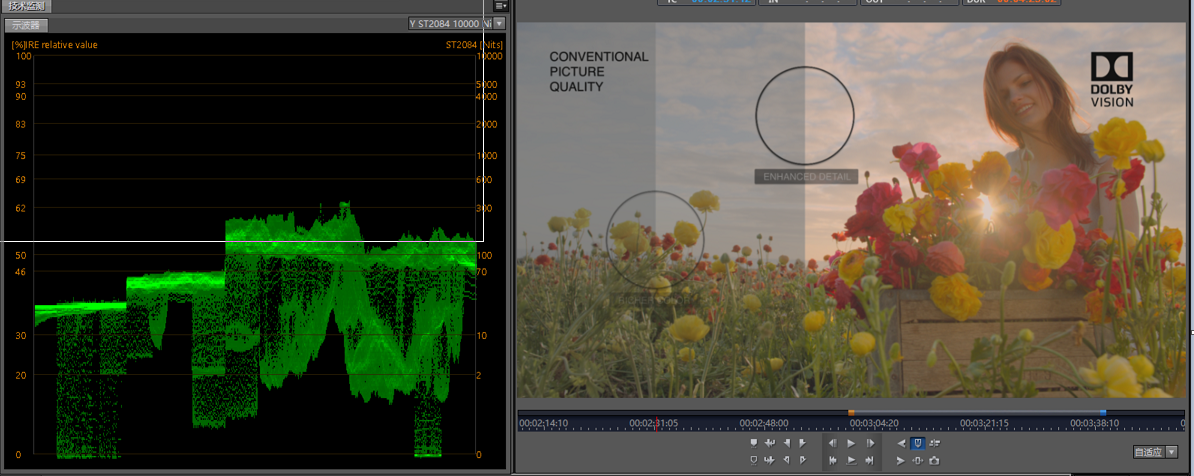1194x476 pixels.
Task: Click the IN timecode field
Action: tap(807, 2)
